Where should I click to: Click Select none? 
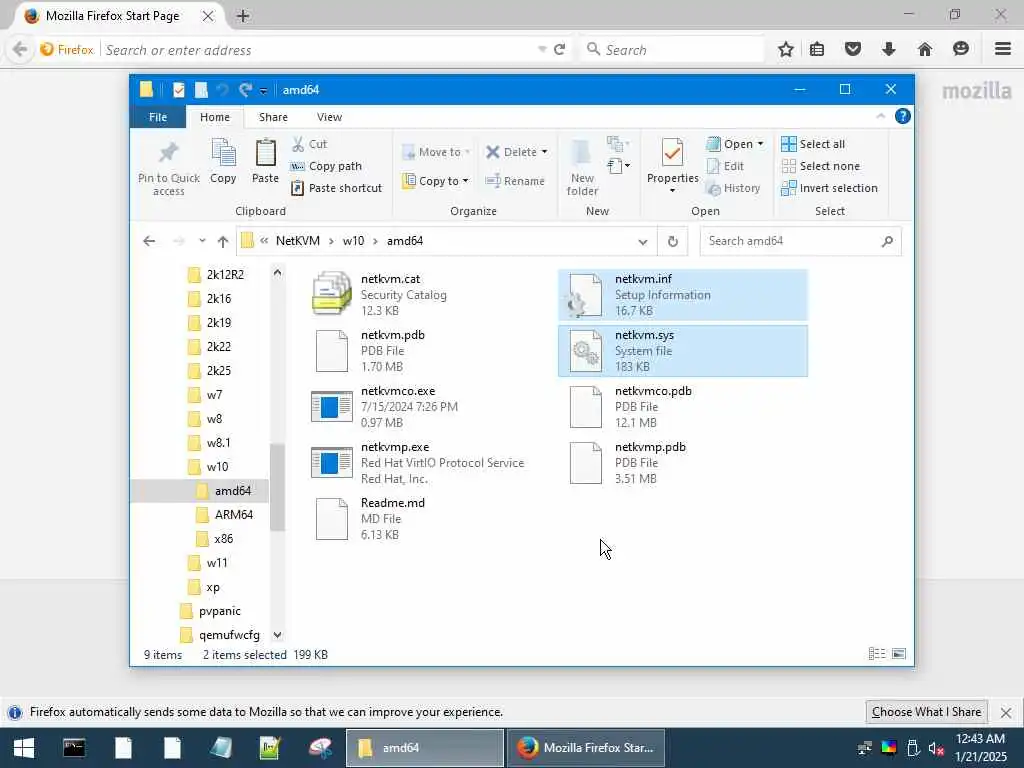[x=820, y=166]
